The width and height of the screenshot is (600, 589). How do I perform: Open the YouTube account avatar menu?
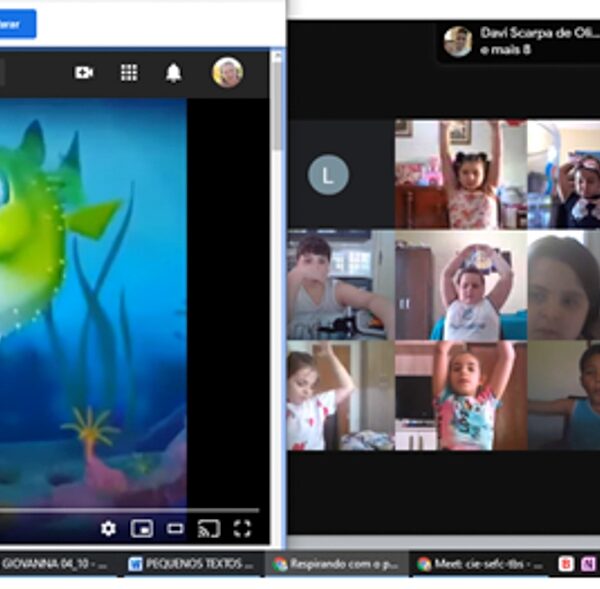pyautogui.click(x=227, y=73)
